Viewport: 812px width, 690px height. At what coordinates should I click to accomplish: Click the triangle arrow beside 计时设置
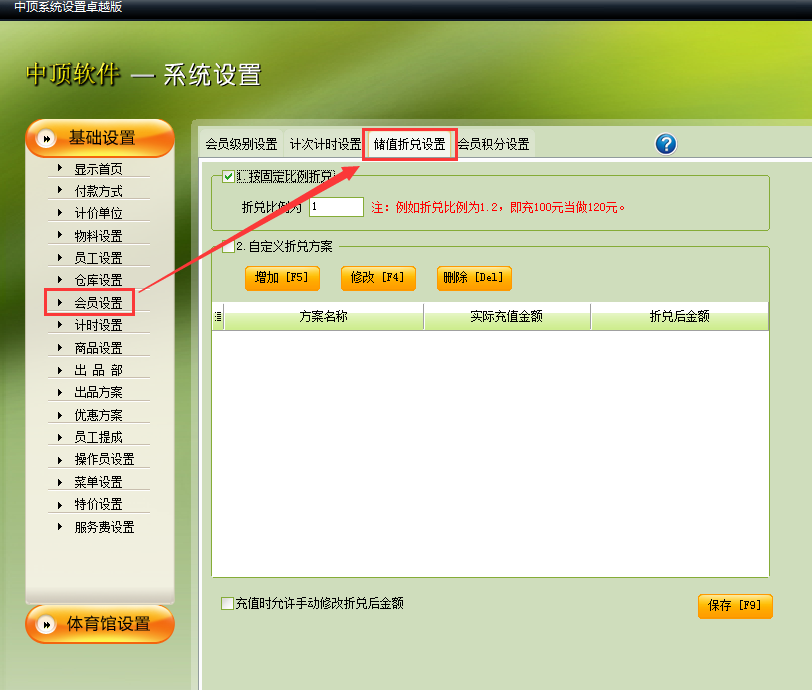(x=60, y=325)
